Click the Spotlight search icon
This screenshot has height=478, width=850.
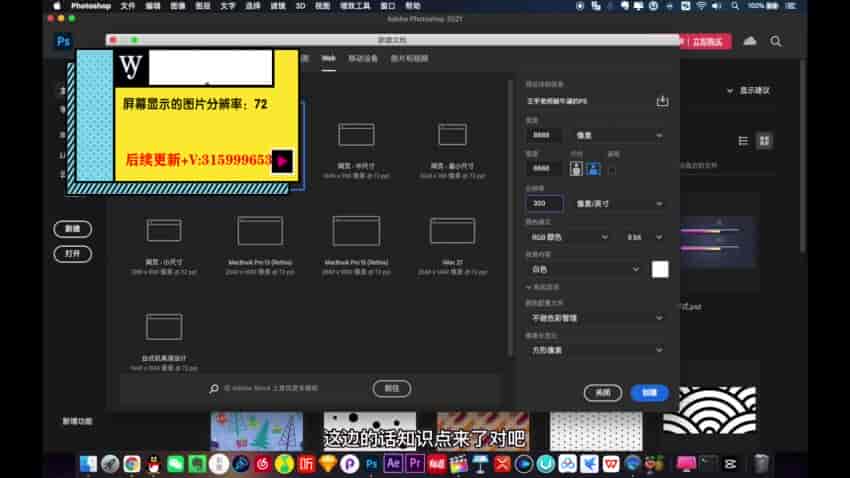pyautogui.click(x=735, y=6)
